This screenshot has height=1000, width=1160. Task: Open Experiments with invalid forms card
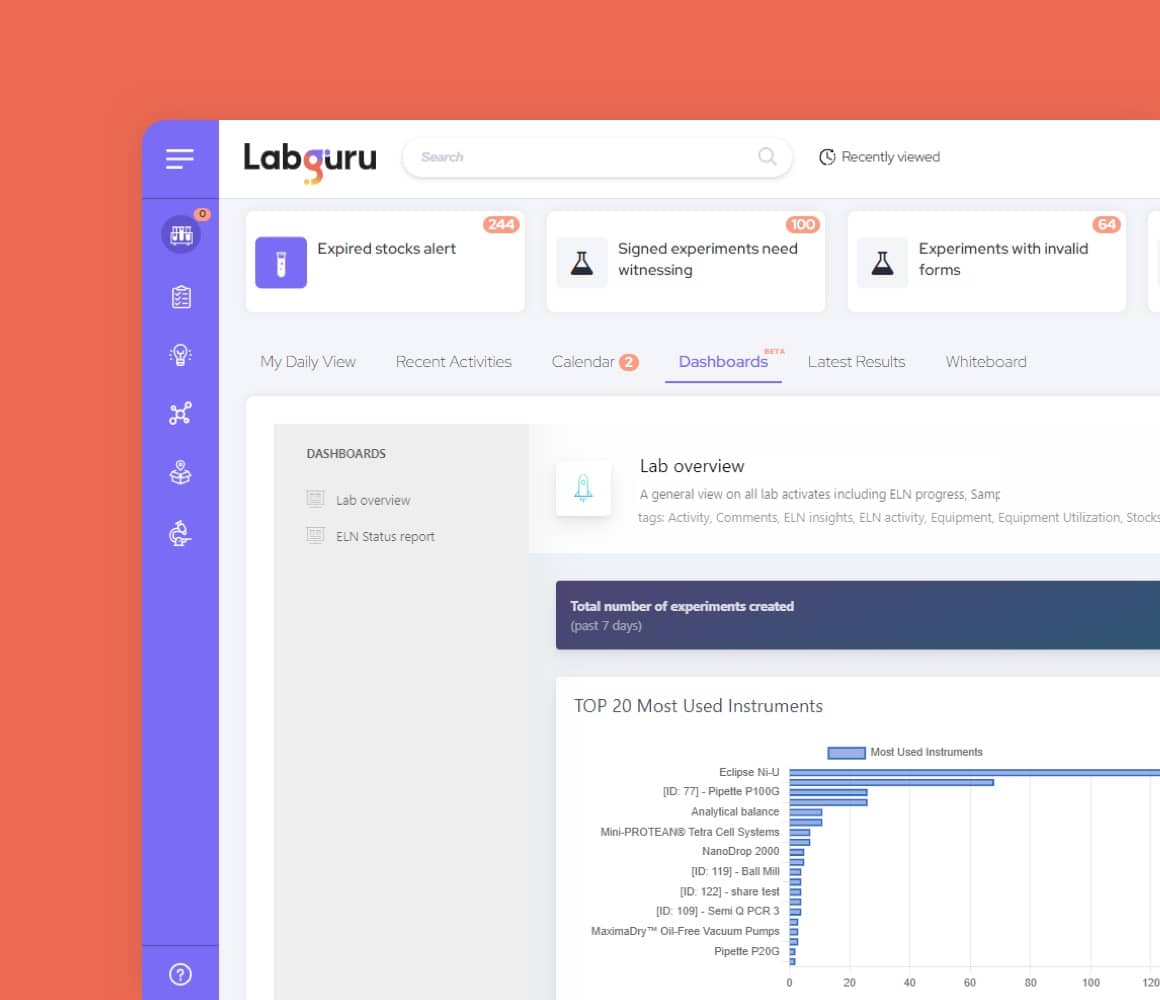pyautogui.click(x=987, y=261)
